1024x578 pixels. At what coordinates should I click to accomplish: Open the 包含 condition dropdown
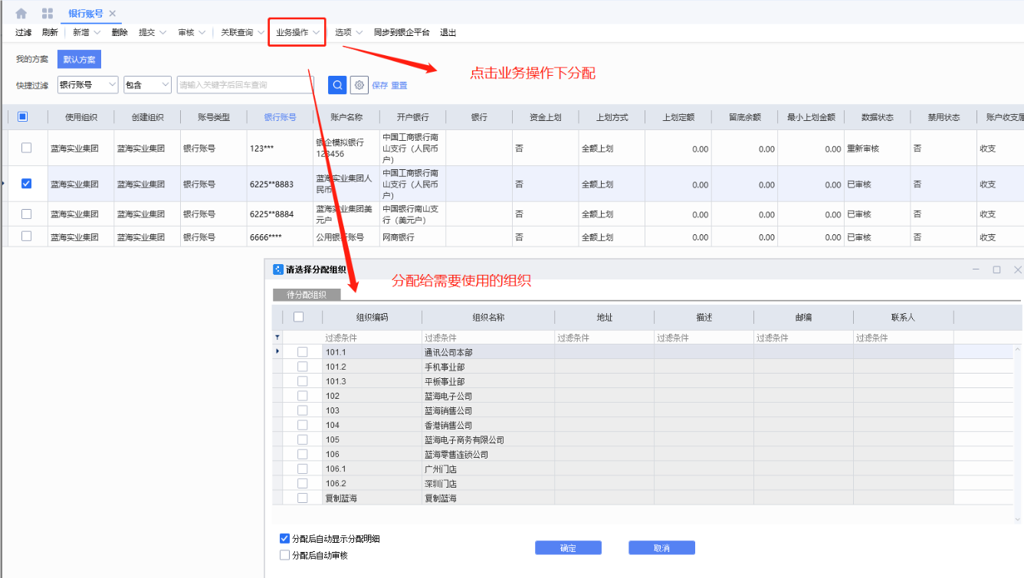pos(147,85)
